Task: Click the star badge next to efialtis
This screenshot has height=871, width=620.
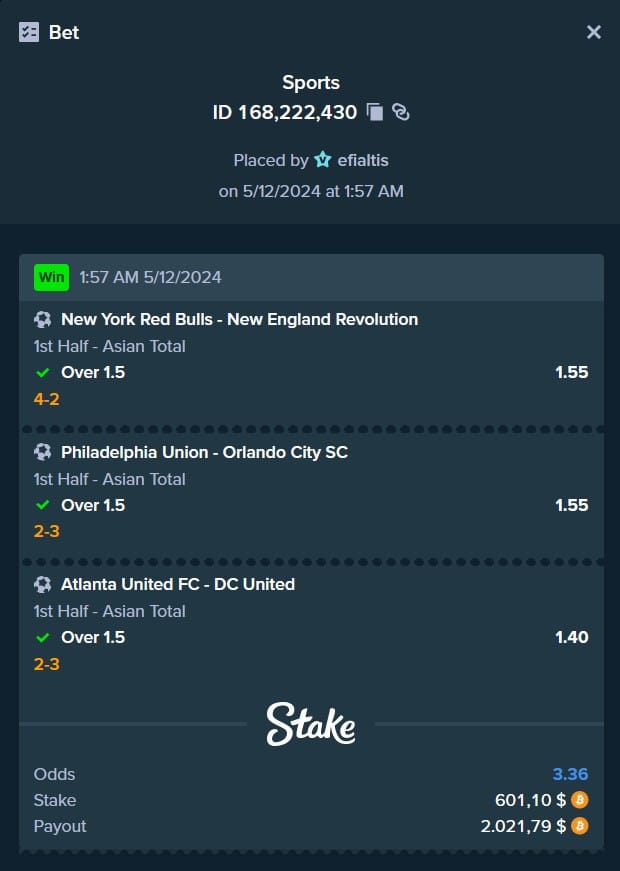Action: pyautogui.click(x=322, y=160)
